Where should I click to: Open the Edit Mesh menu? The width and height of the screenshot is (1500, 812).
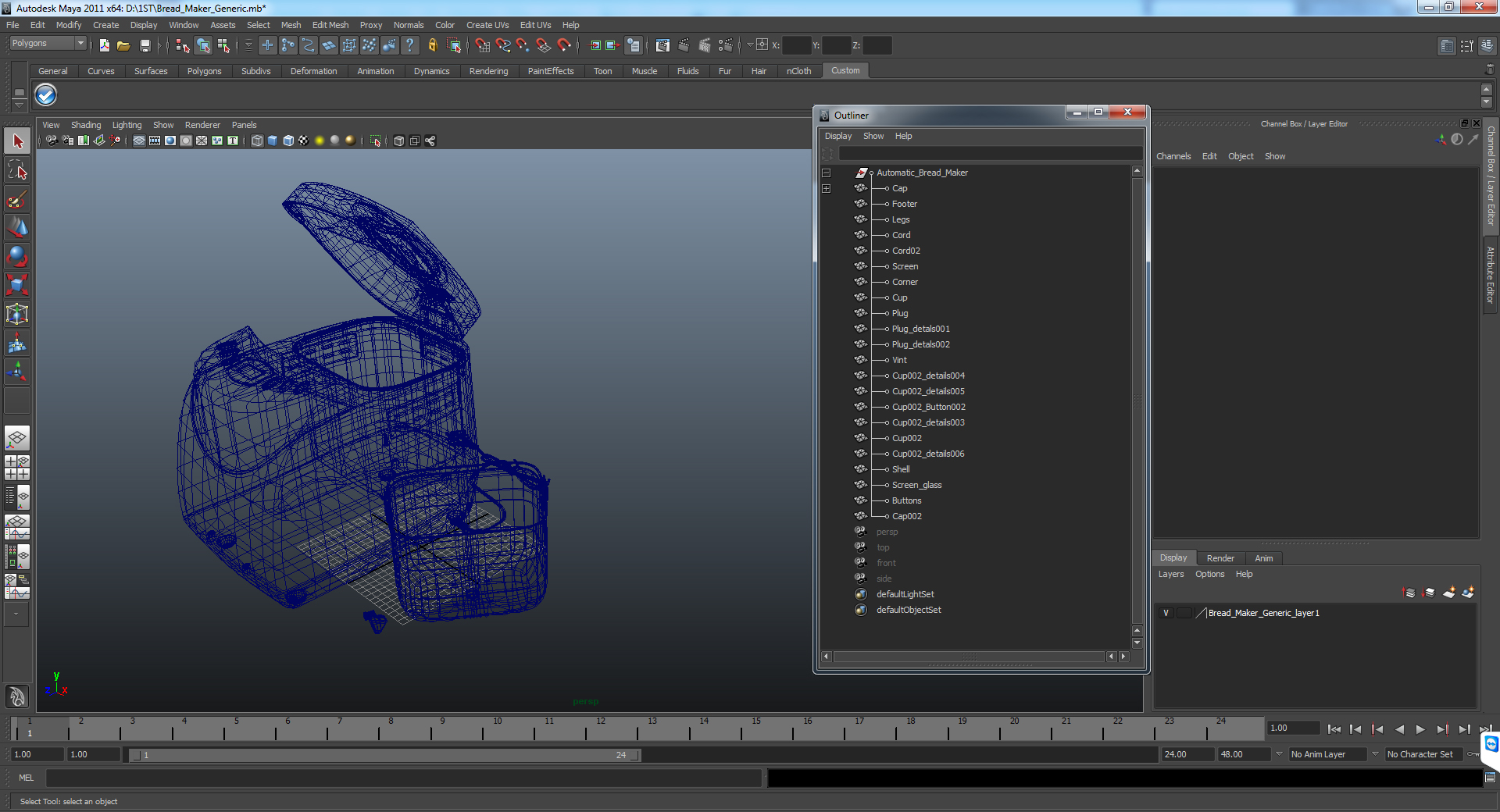click(x=330, y=25)
